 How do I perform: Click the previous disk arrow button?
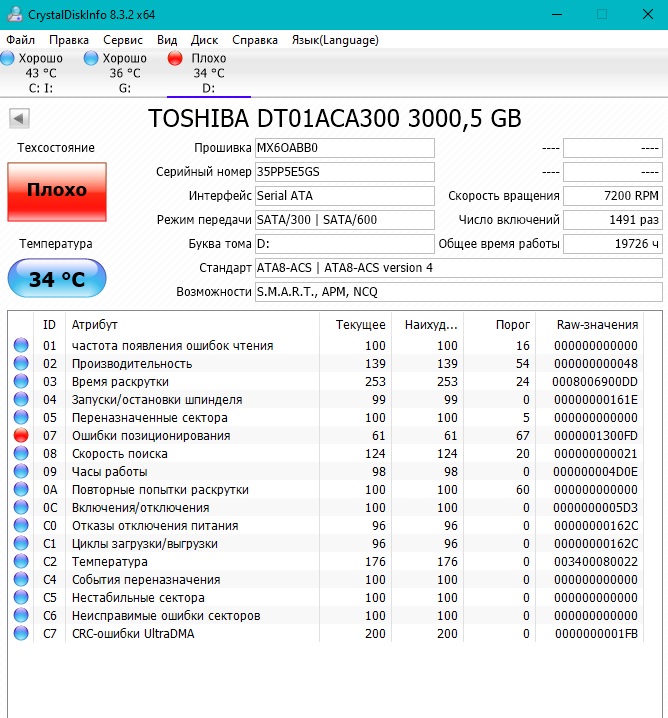[19, 119]
